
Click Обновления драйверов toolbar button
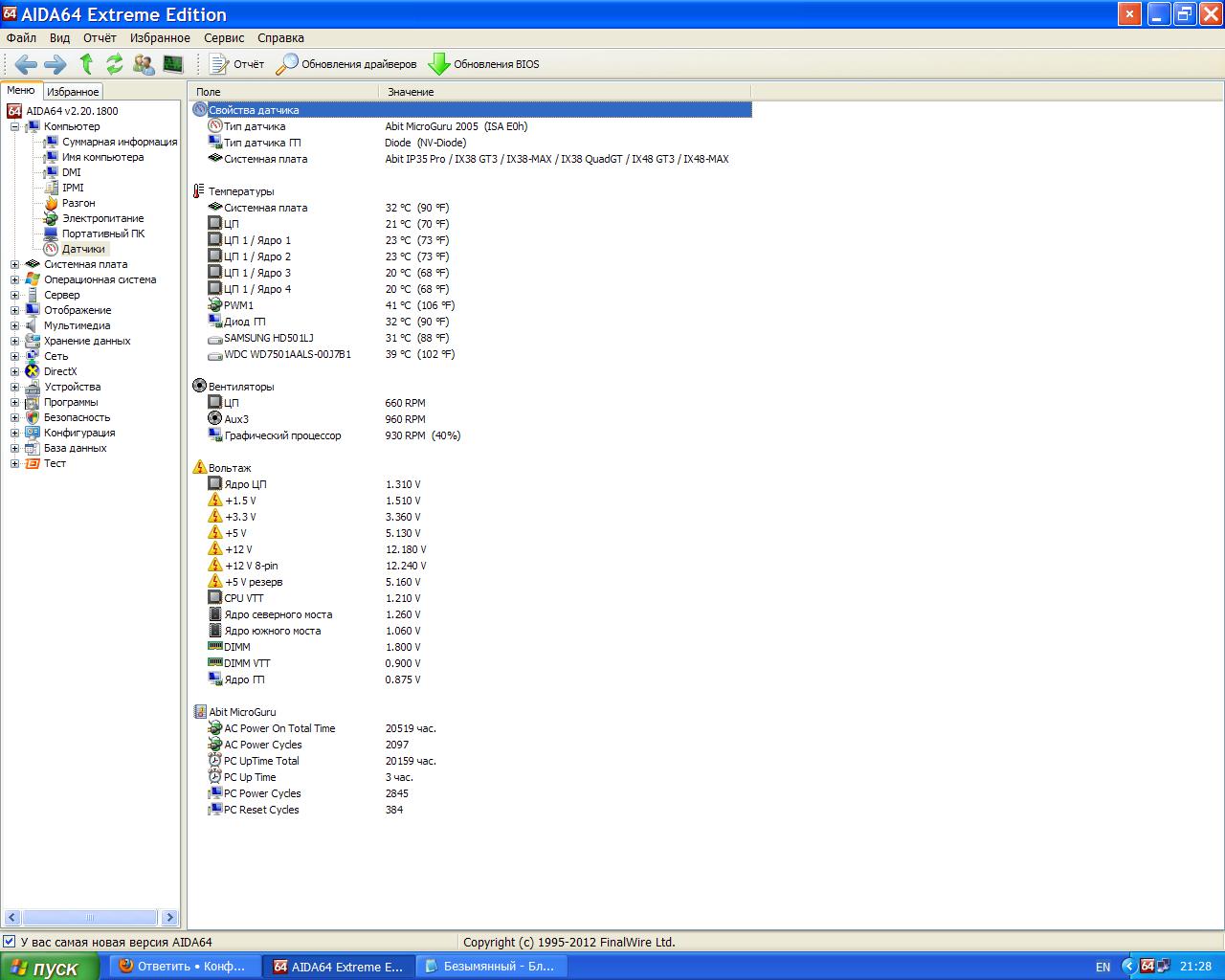coord(346,64)
